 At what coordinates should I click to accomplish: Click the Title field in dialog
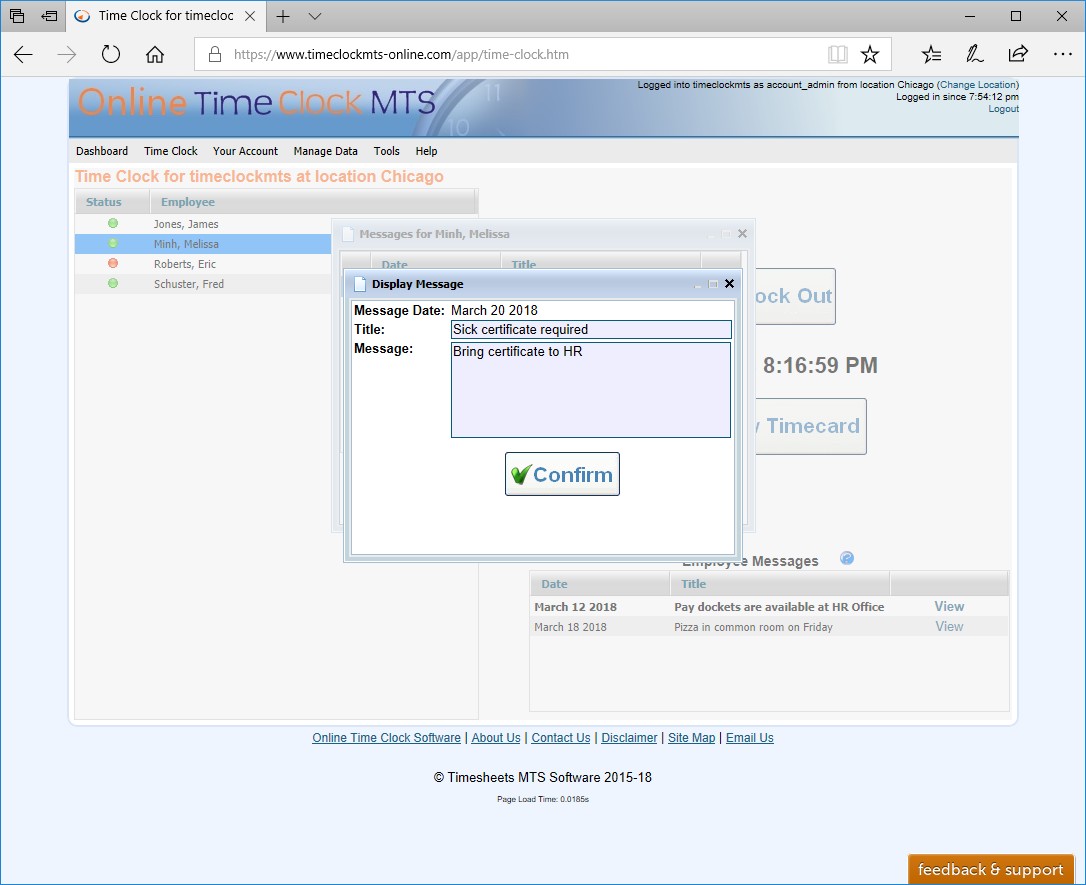pos(590,330)
